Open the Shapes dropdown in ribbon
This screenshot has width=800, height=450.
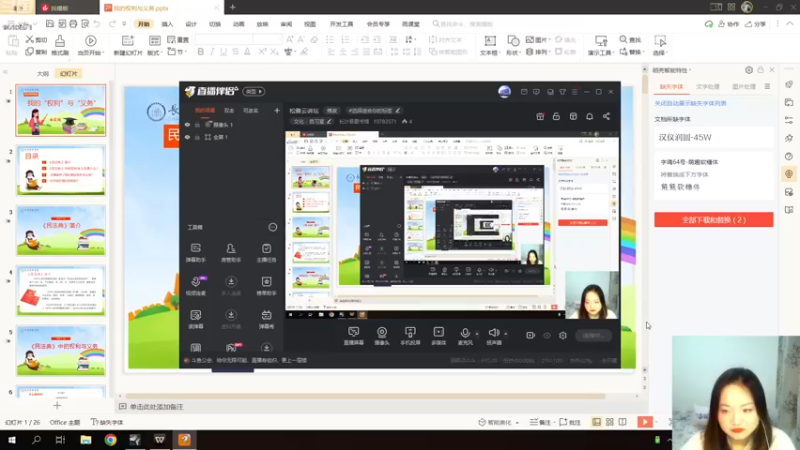coord(513,53)
